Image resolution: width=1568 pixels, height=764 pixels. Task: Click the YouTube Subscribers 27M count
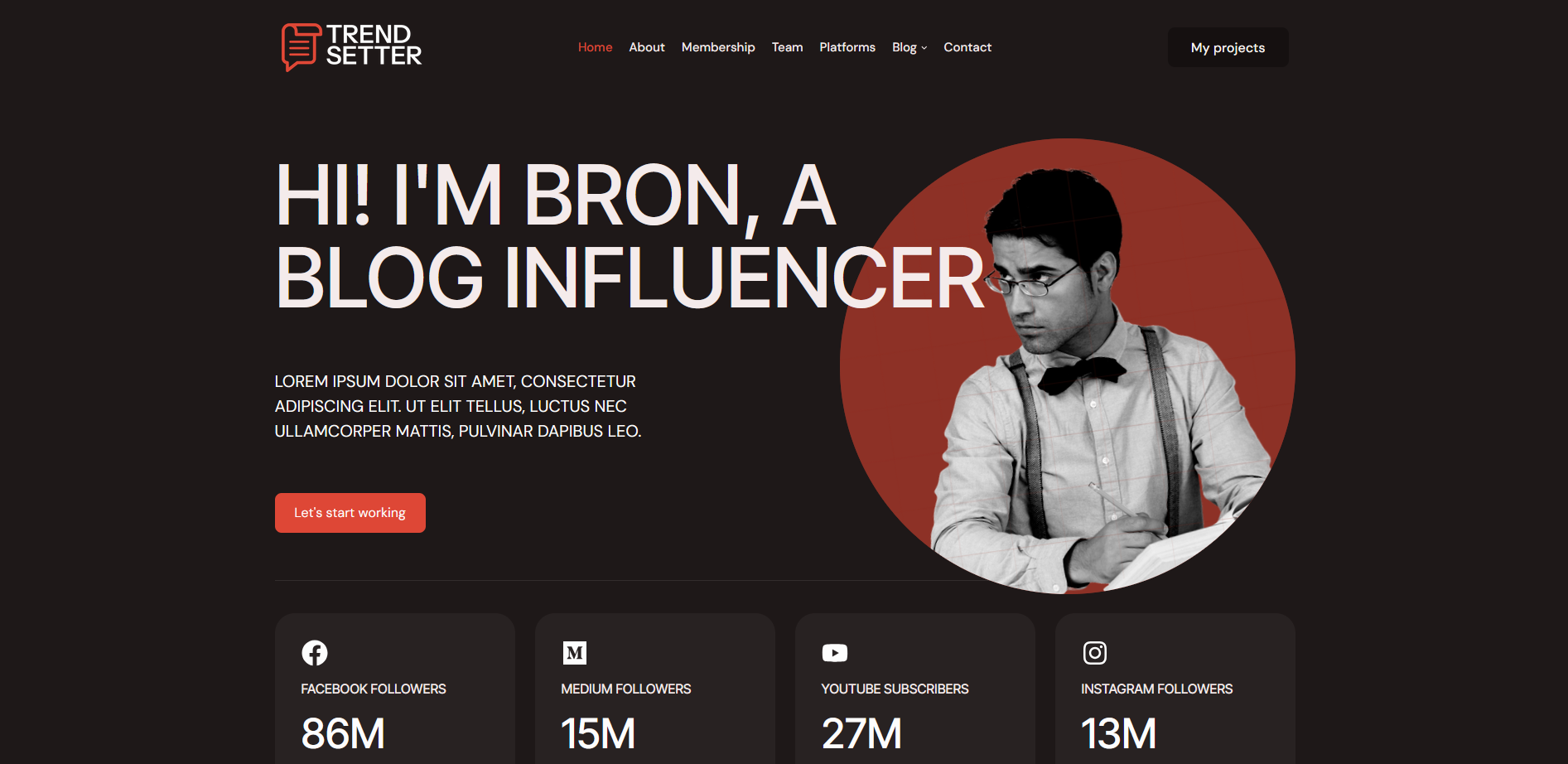(x=861, y=733)
